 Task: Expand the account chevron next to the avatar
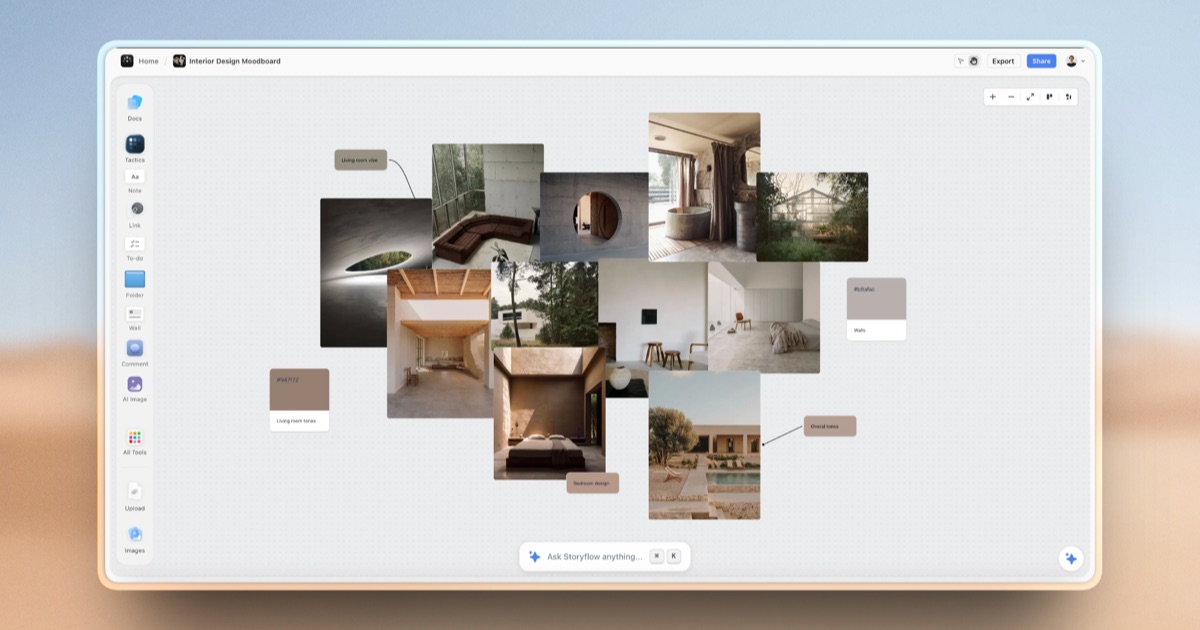tap(1082, 62)
